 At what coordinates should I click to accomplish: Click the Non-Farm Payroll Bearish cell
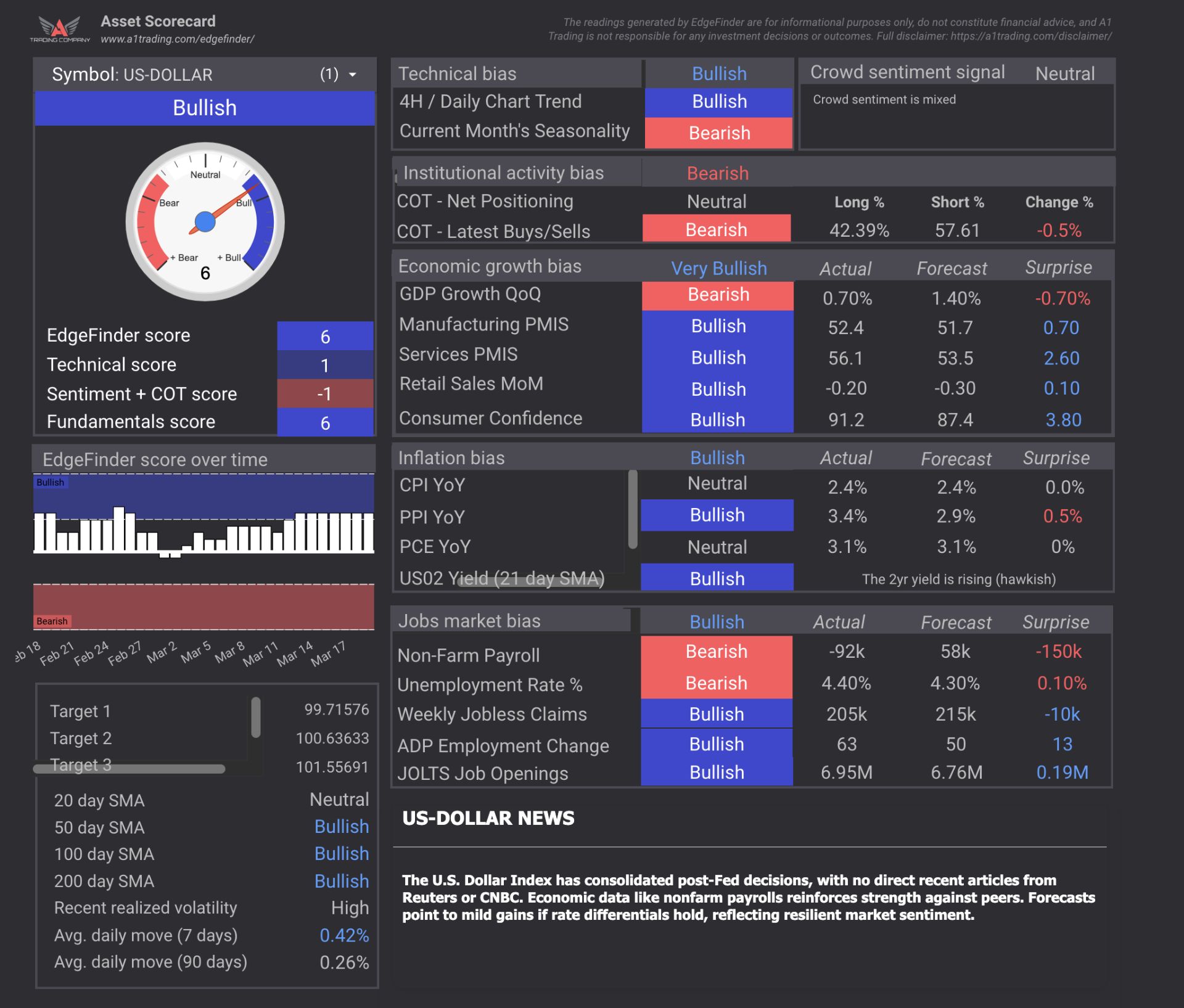[716, 651]
